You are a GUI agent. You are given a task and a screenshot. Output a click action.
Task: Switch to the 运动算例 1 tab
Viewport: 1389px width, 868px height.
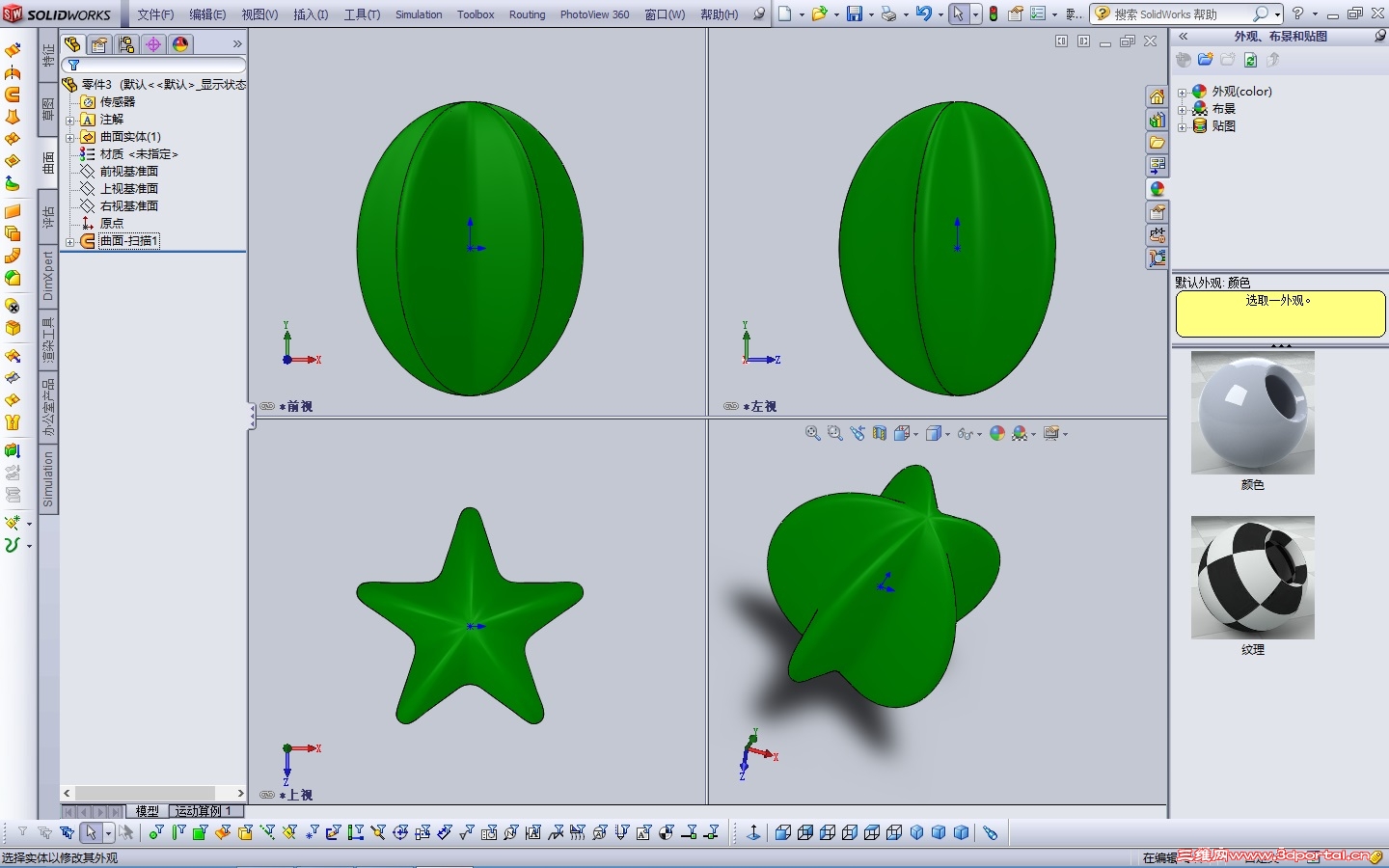(204, 811)
